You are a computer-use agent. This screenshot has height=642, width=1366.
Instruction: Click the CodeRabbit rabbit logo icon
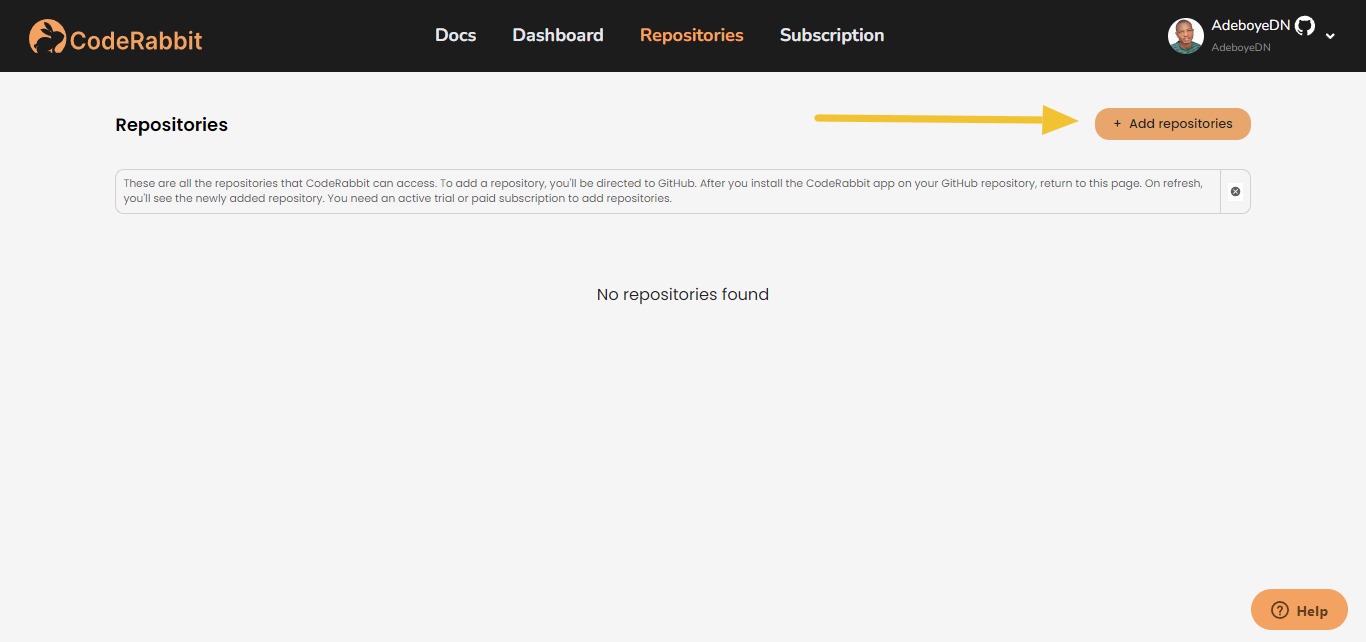pos(47,37)
